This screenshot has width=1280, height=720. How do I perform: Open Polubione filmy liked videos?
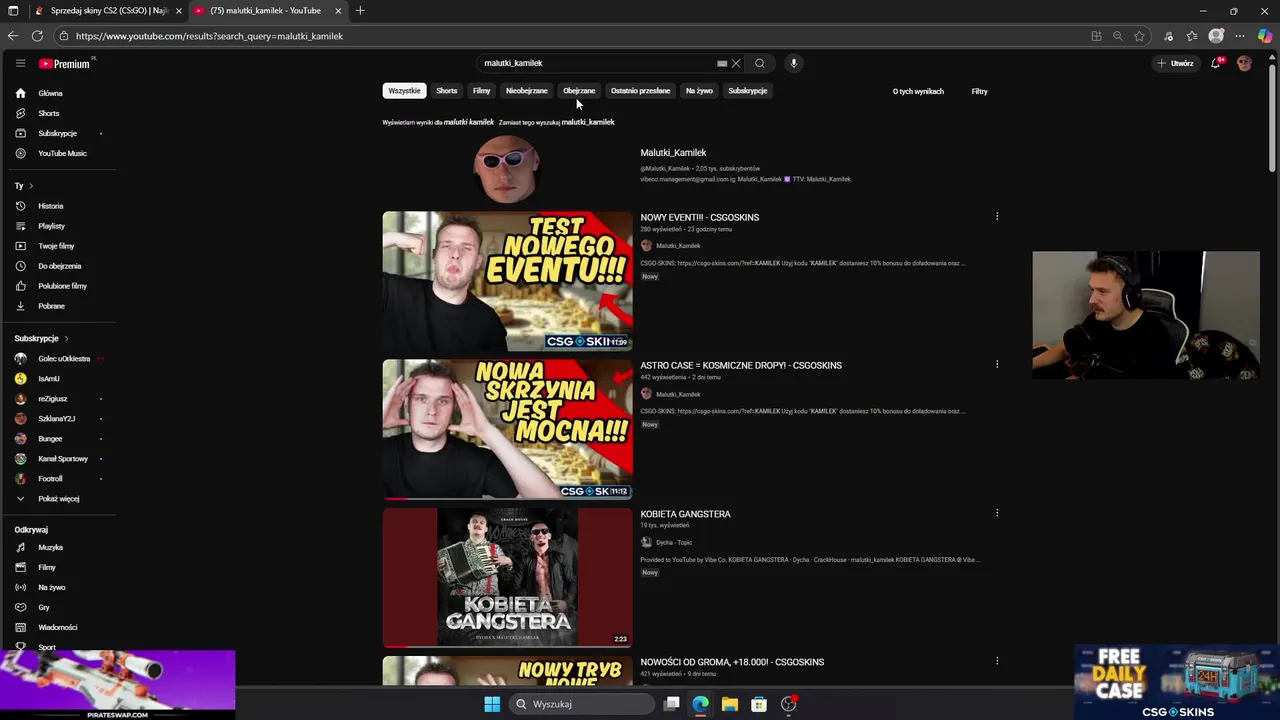[62, 286]
